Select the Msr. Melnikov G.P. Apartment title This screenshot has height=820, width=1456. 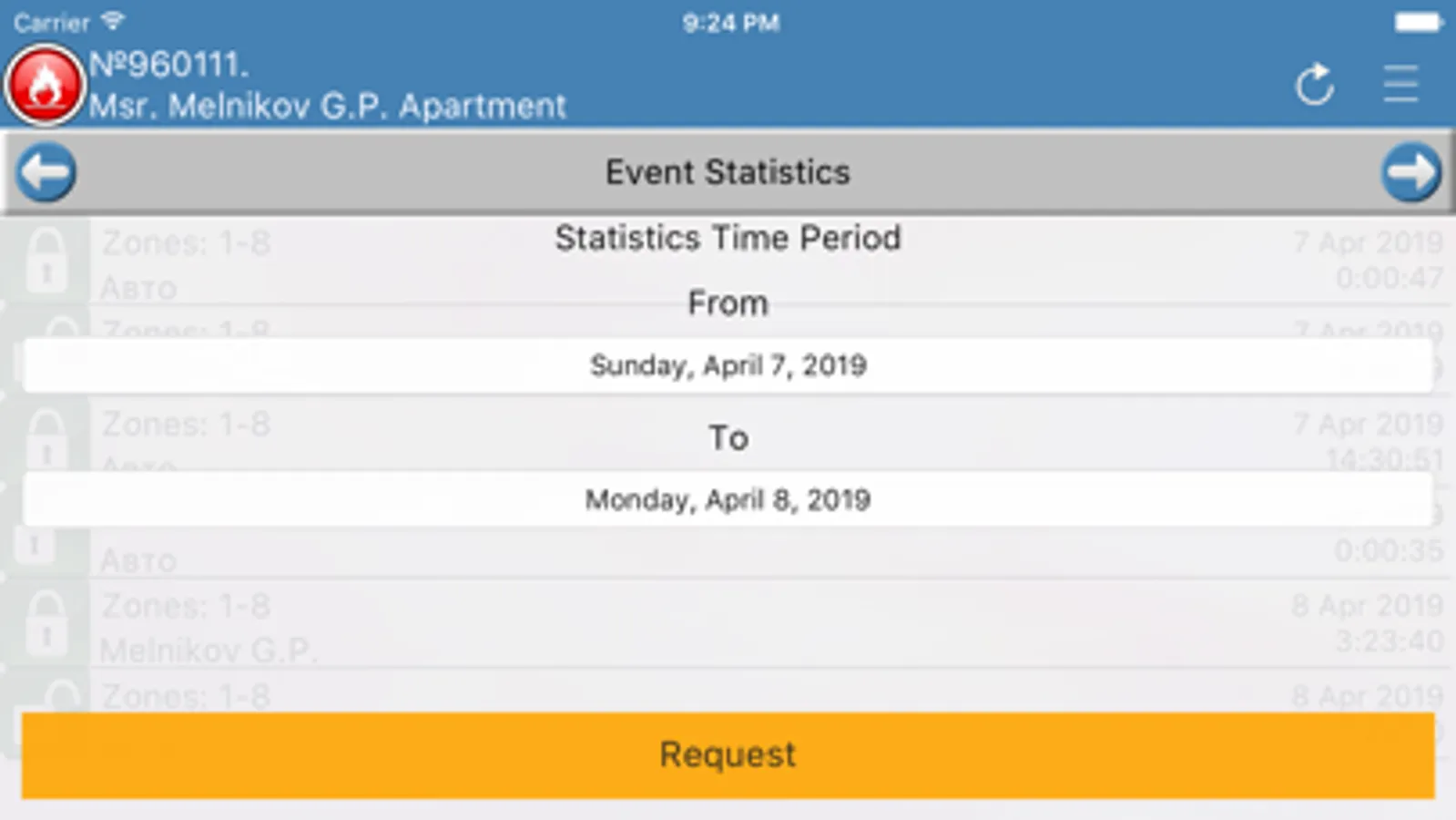point(327,107)
